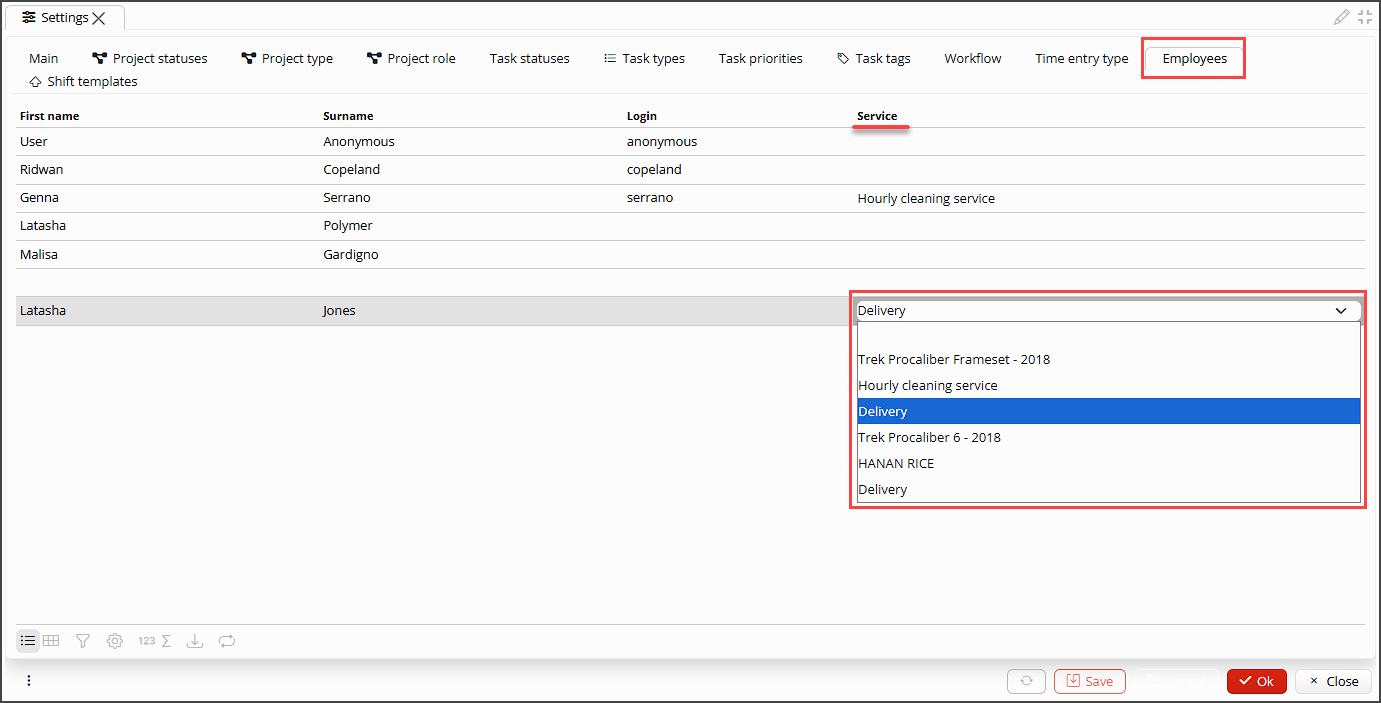Click the Polymer surname cell

(x=348, y=226)
